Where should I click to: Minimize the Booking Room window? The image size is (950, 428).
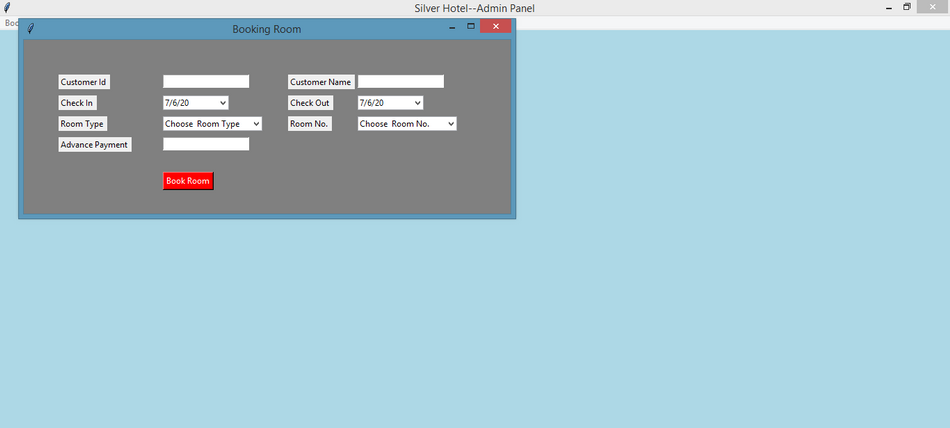(x=450, y=28)
